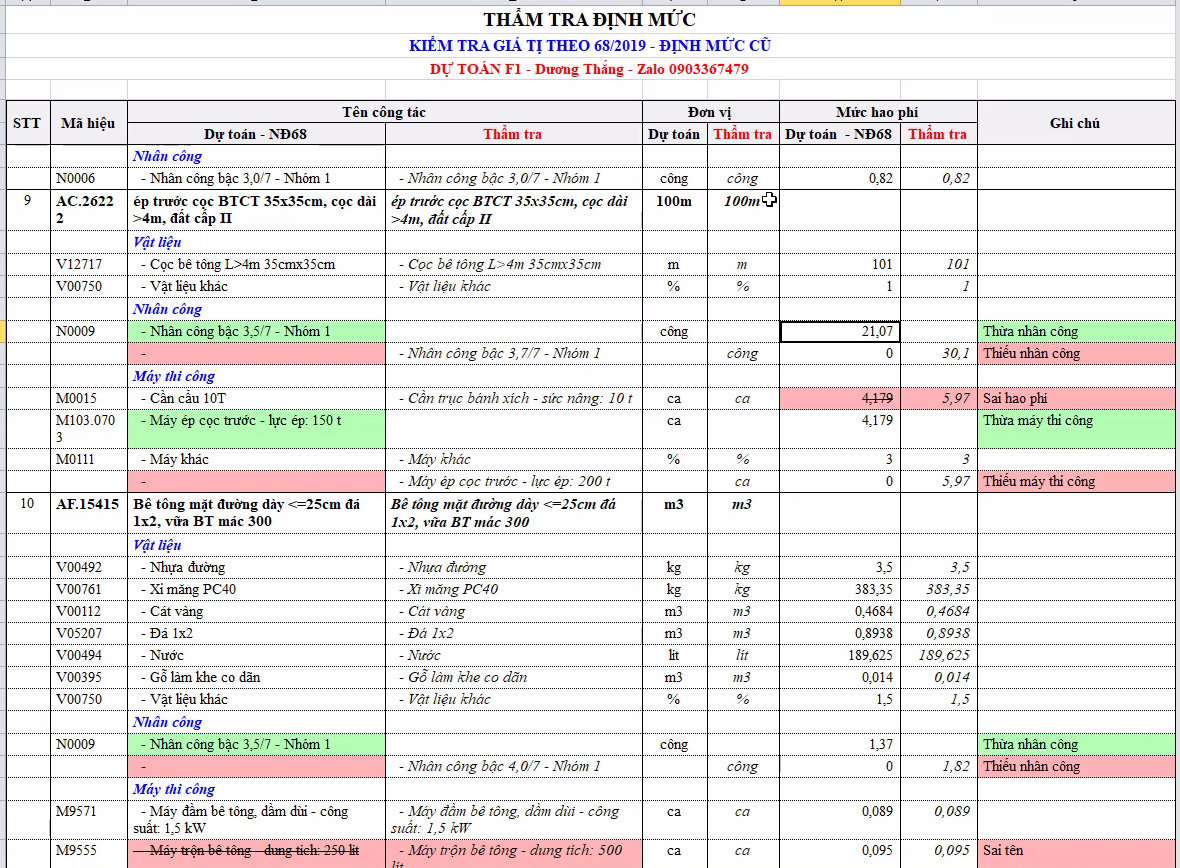Click 'Cần trục bánh xích - sức nâng: 10 t'
1180x868 pixels.
pos(512,398)
